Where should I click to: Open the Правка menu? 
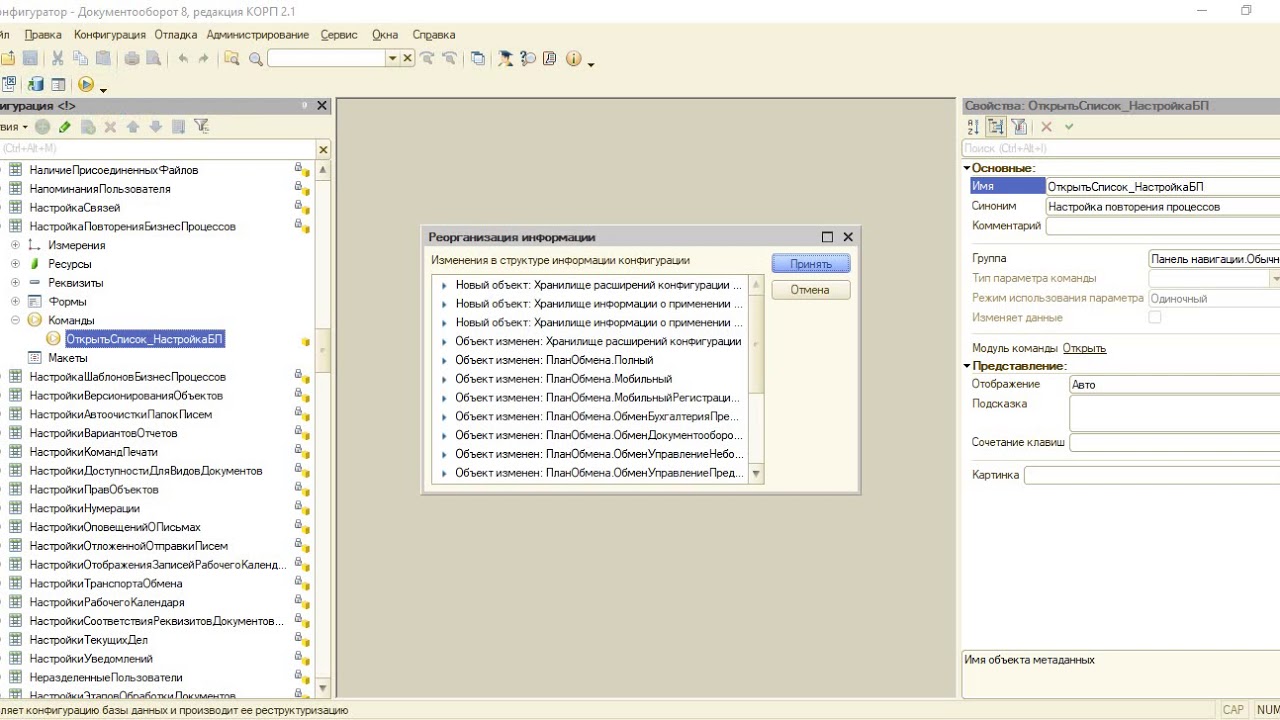(43, 35)
